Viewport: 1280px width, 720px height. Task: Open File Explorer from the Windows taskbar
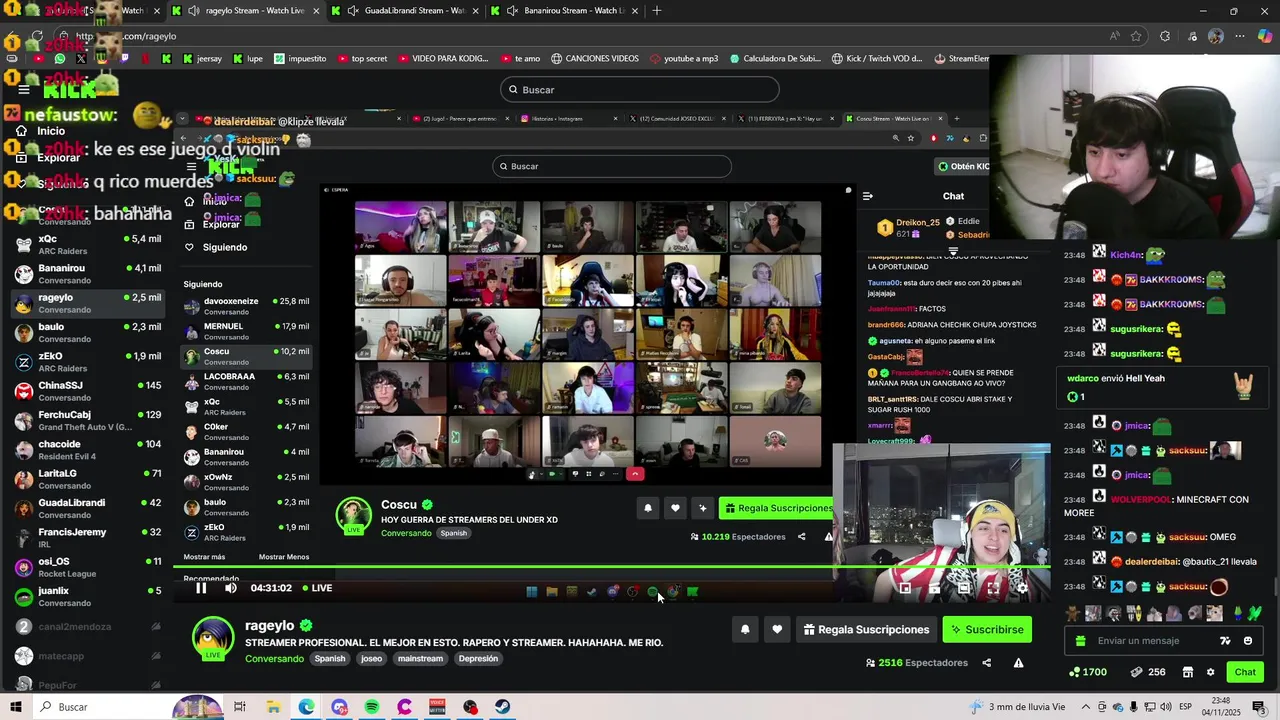[x=273, y=707]
